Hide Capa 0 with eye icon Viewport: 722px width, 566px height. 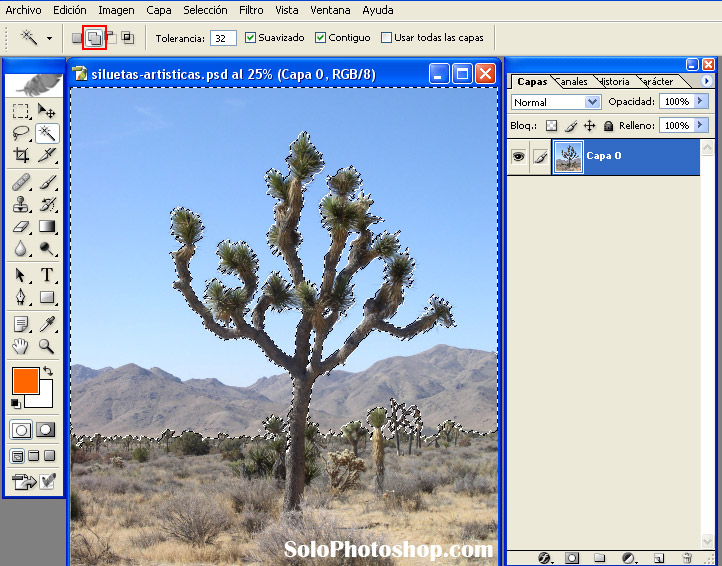coord(518,157)
